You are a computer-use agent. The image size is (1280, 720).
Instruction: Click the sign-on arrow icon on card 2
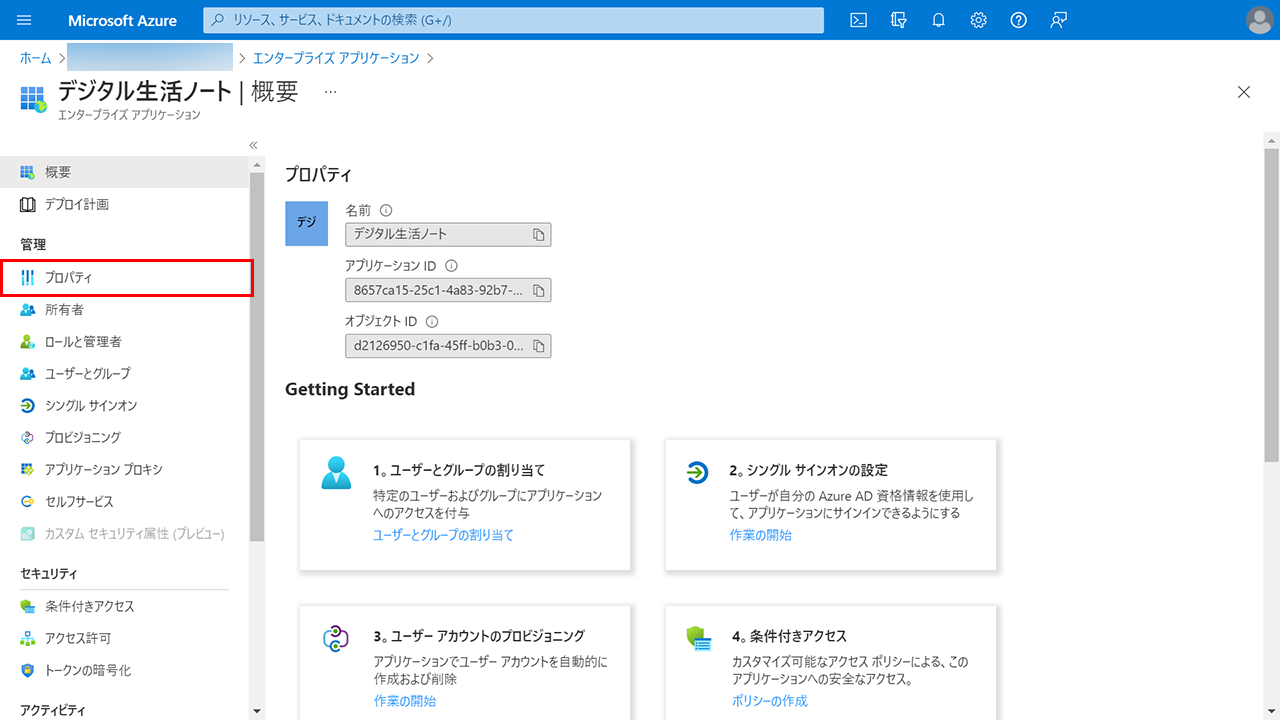coord(698,472)
